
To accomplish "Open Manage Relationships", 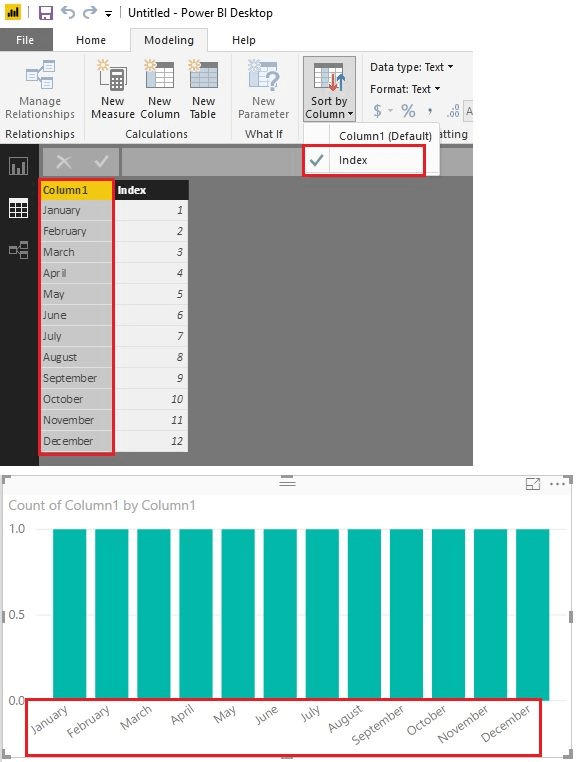I will (40, 89).
